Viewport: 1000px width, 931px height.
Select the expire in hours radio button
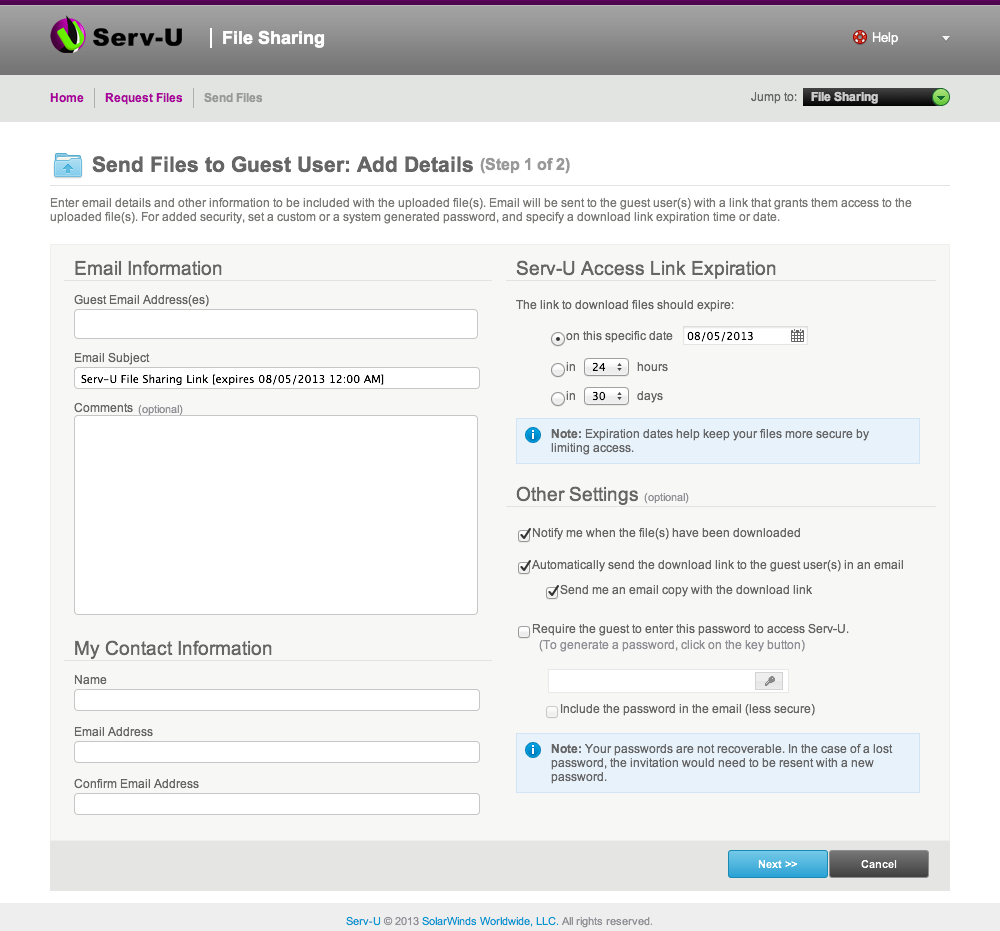click(558, 370)
